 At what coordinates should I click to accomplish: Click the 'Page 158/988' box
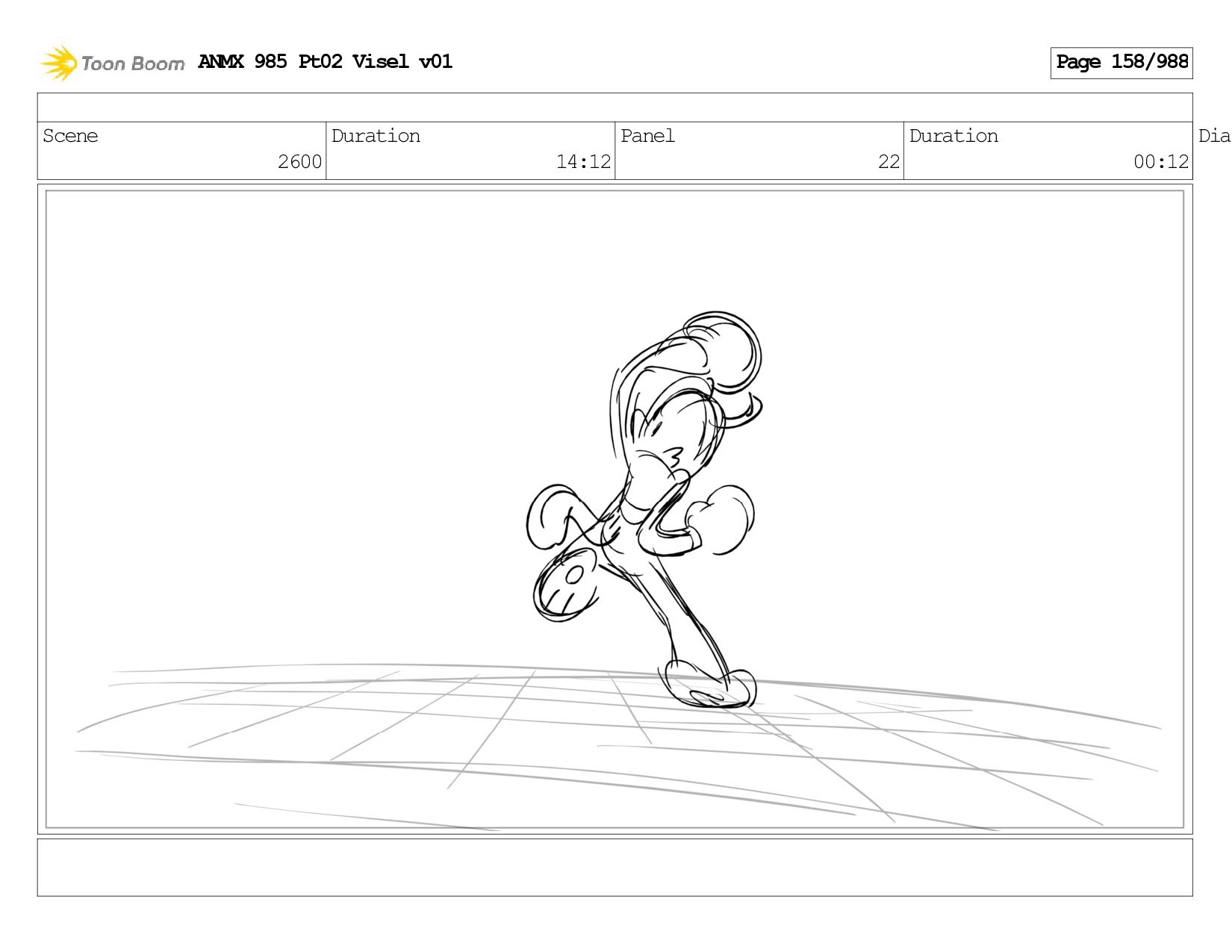[1121, 63]
